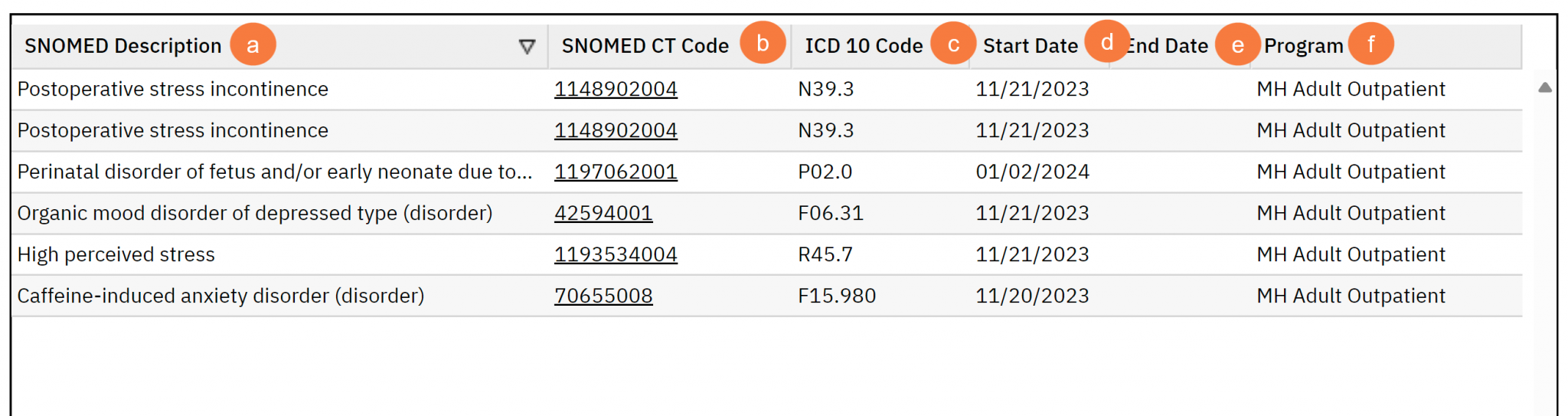
Task: Click orange marker labeled e
Action: pyautogui.click(x=1237, y=44)
